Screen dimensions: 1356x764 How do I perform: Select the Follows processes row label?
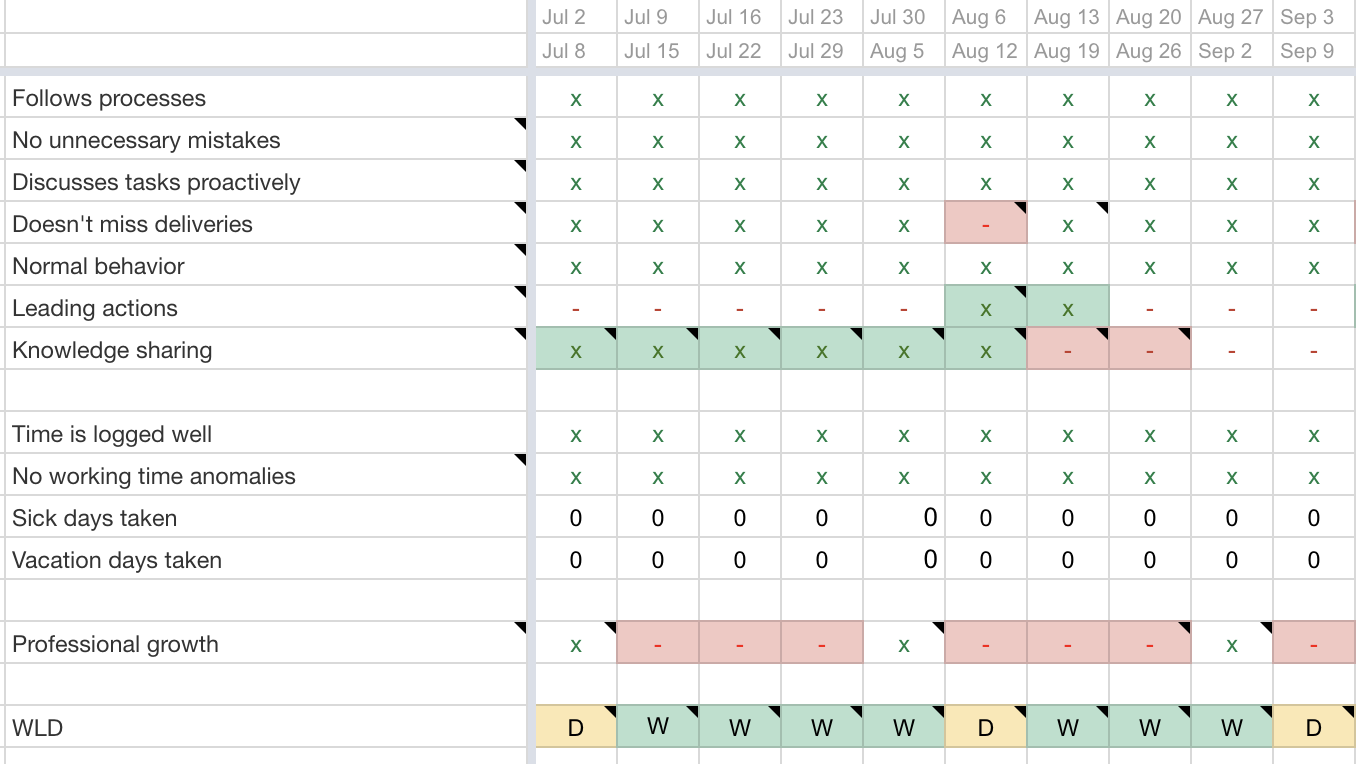coord(109,98)
